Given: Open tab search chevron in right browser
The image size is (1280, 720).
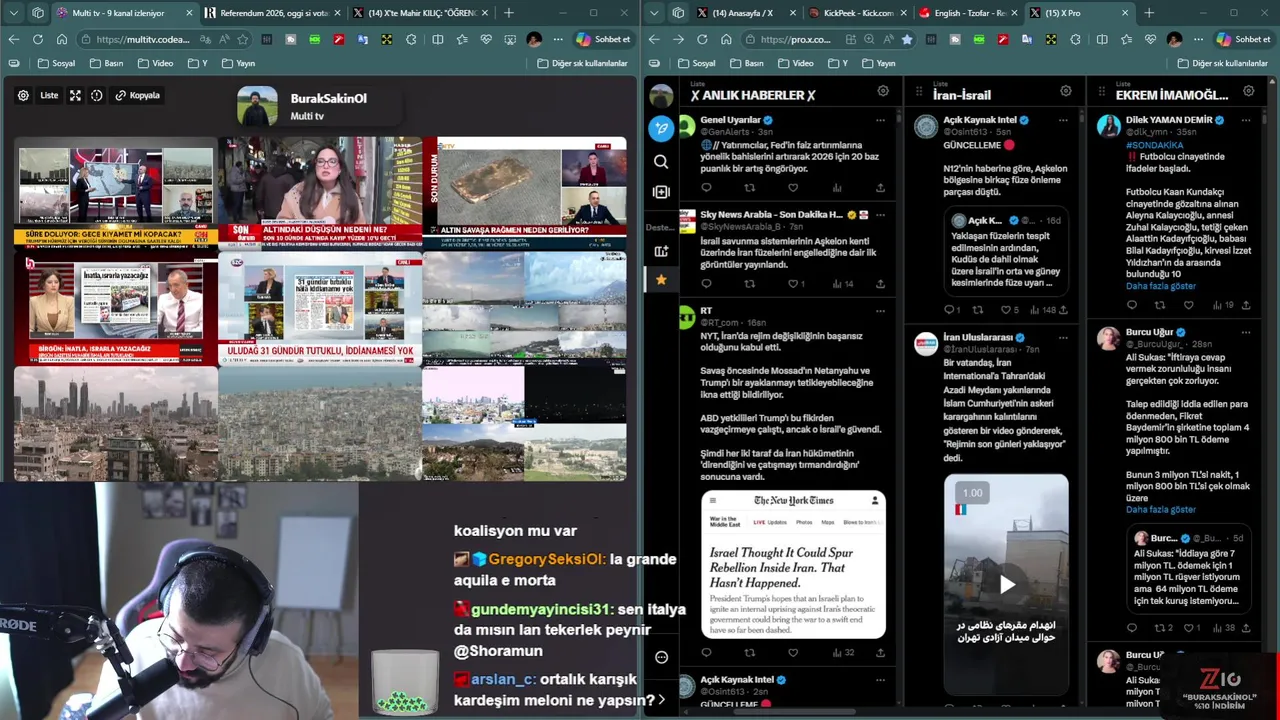Looking at the screenshot, I should 654,13.
